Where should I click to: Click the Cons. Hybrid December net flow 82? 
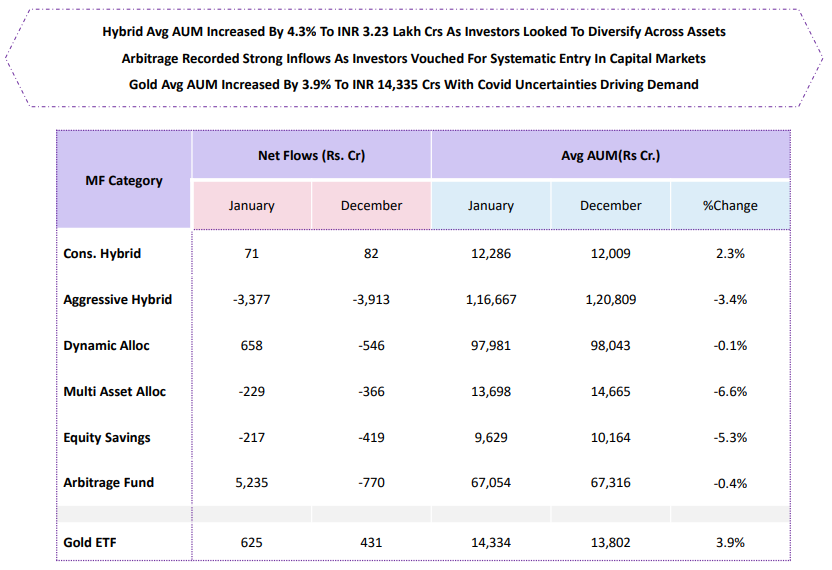click(371, 254)
